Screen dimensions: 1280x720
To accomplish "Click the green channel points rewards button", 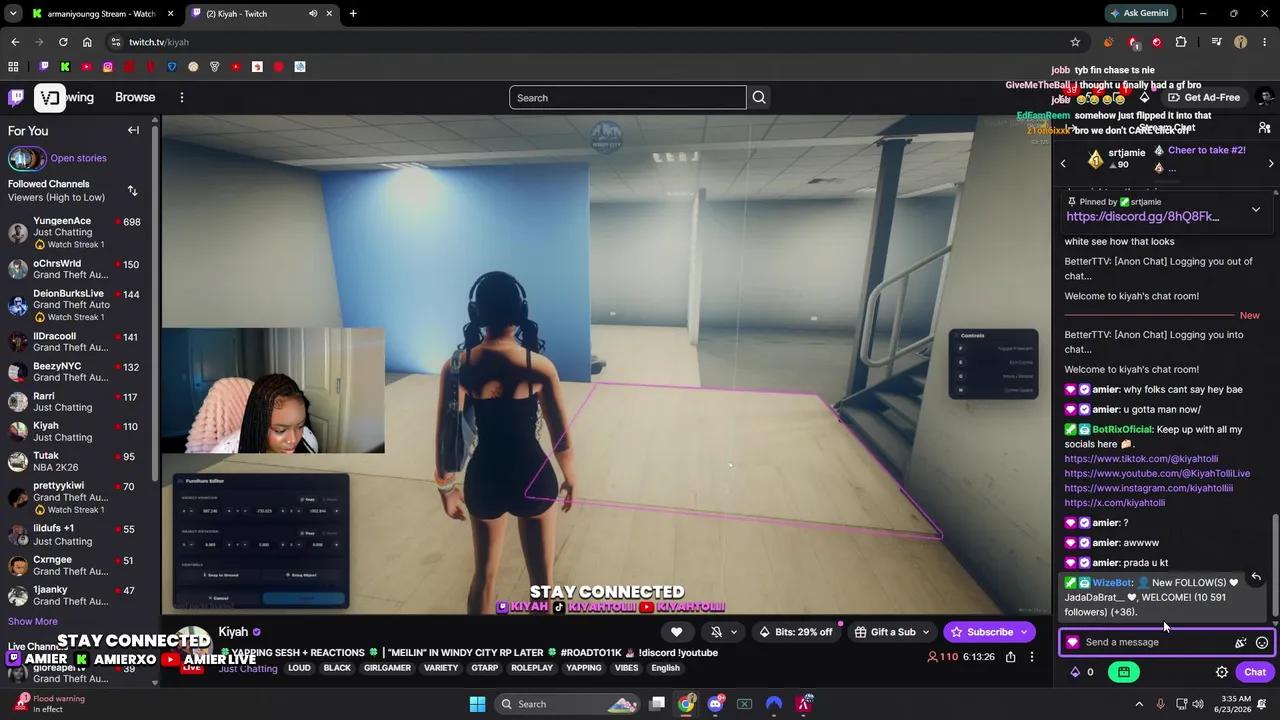I will click(x=1123, y=672).
